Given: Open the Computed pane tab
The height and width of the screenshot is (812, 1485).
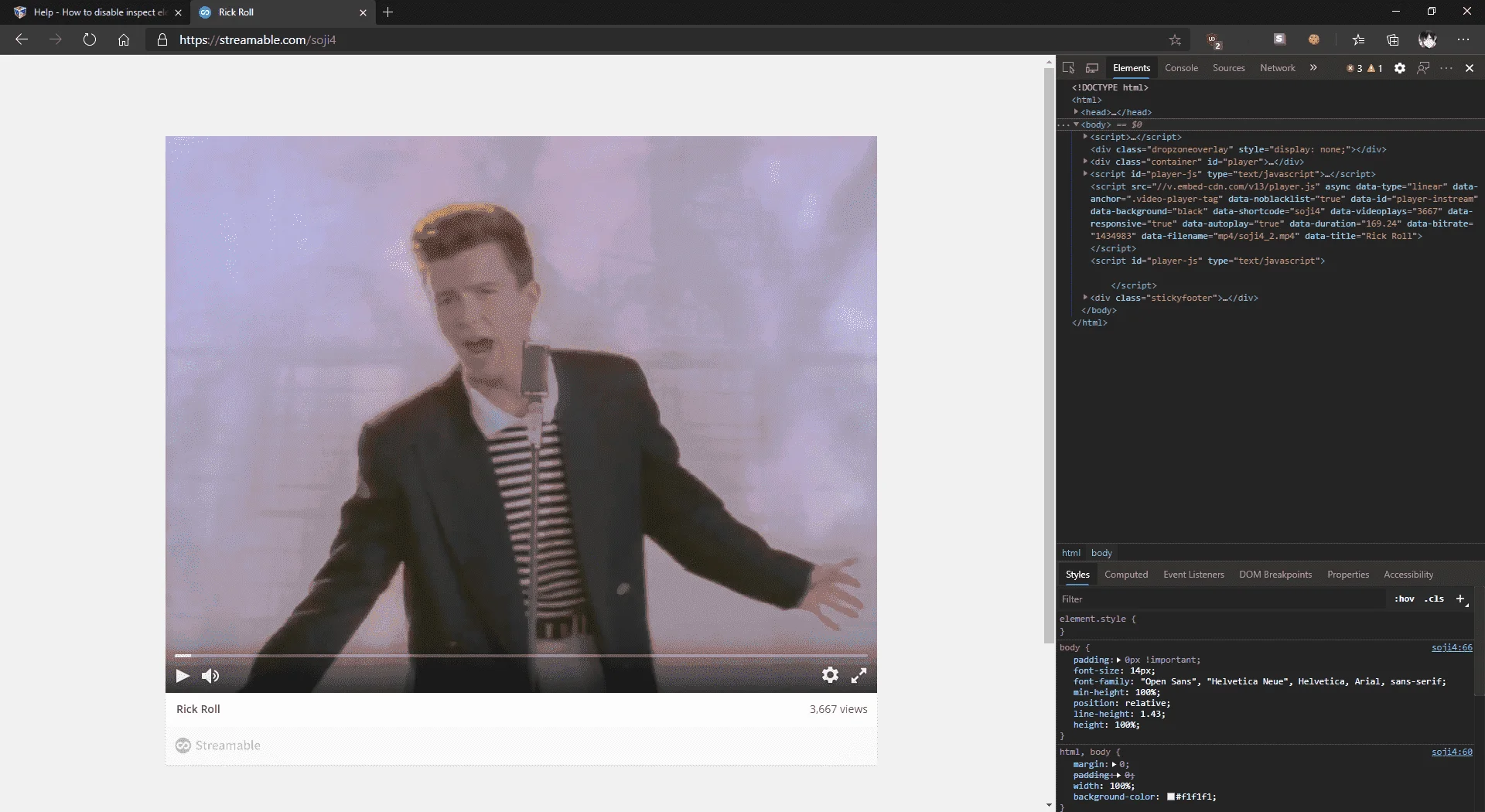Looking at the screenshot, I should pyautogui.click(x=1126, y=575).
